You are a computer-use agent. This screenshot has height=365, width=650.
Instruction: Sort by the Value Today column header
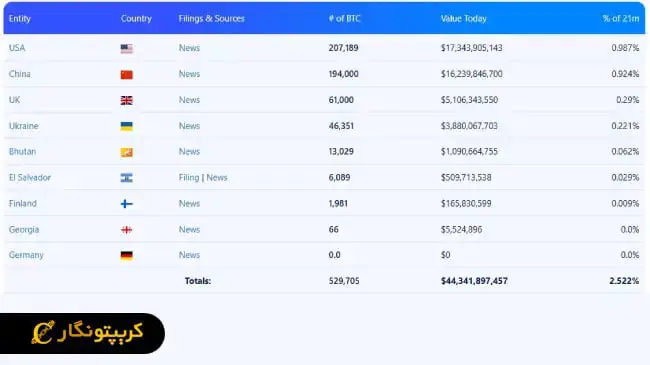(463, 19)
